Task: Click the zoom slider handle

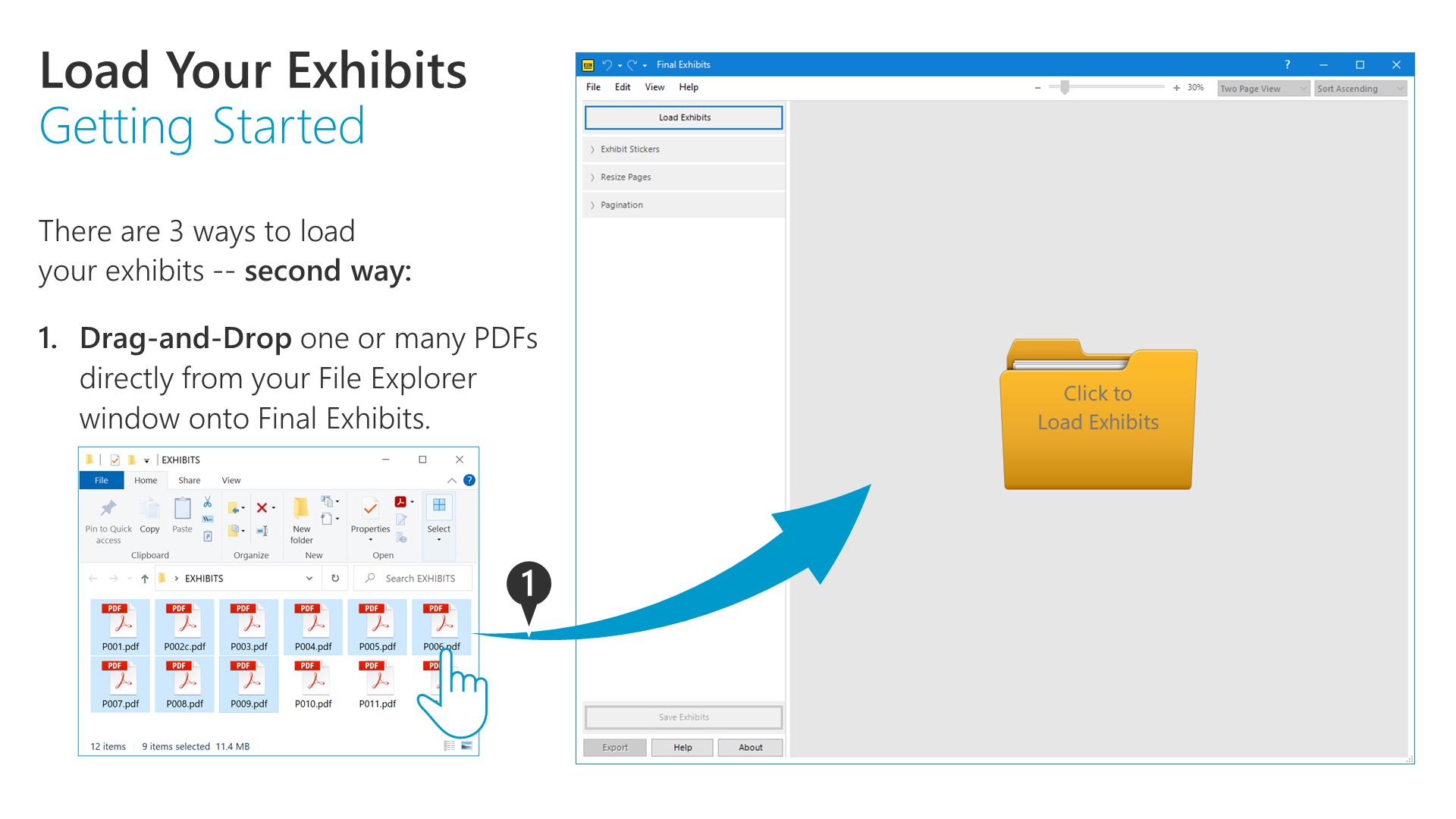Action: [1065, 88]
